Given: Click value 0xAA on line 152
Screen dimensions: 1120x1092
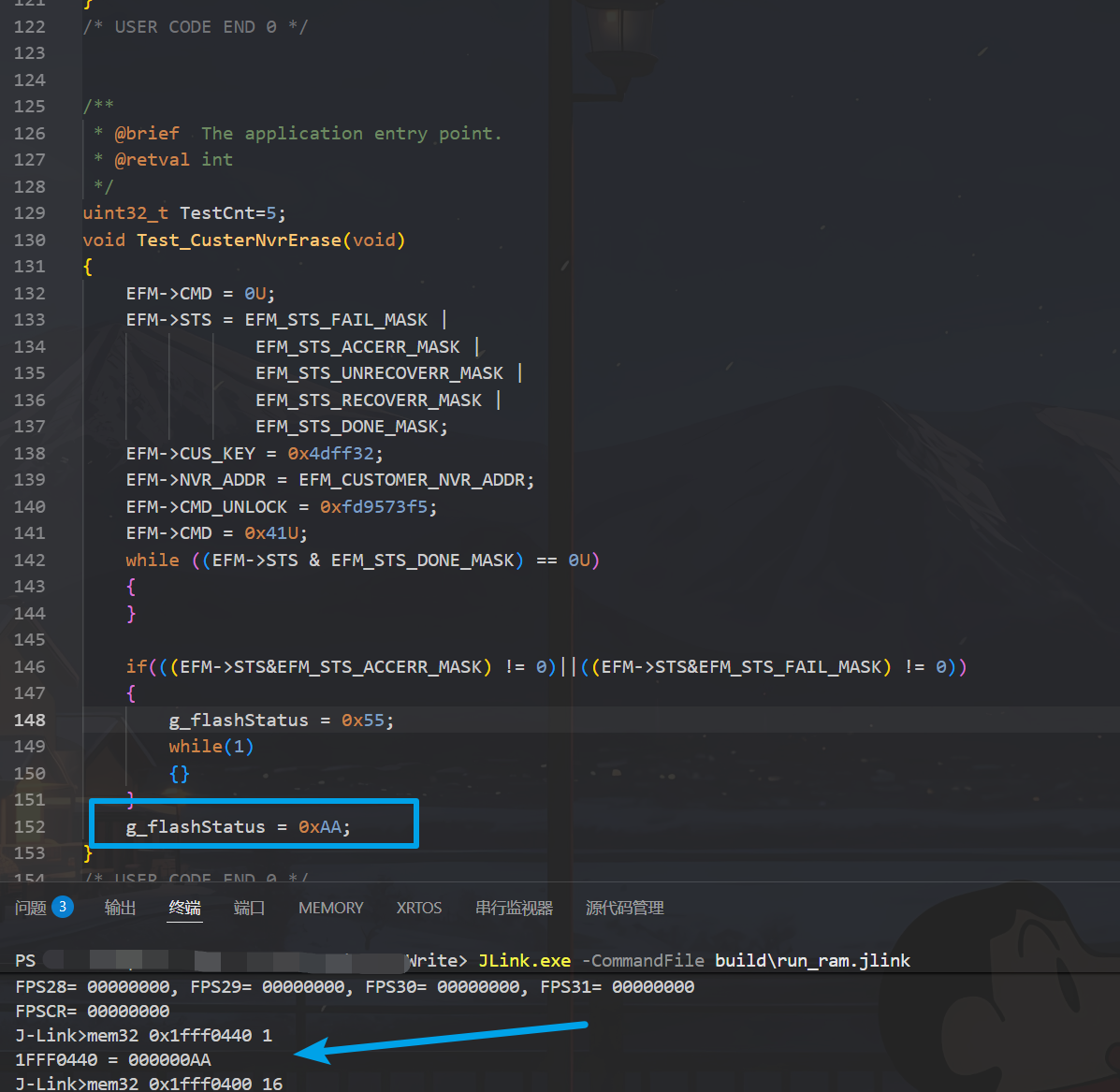Looking at the screenshot, I should (x=320, y=827).
